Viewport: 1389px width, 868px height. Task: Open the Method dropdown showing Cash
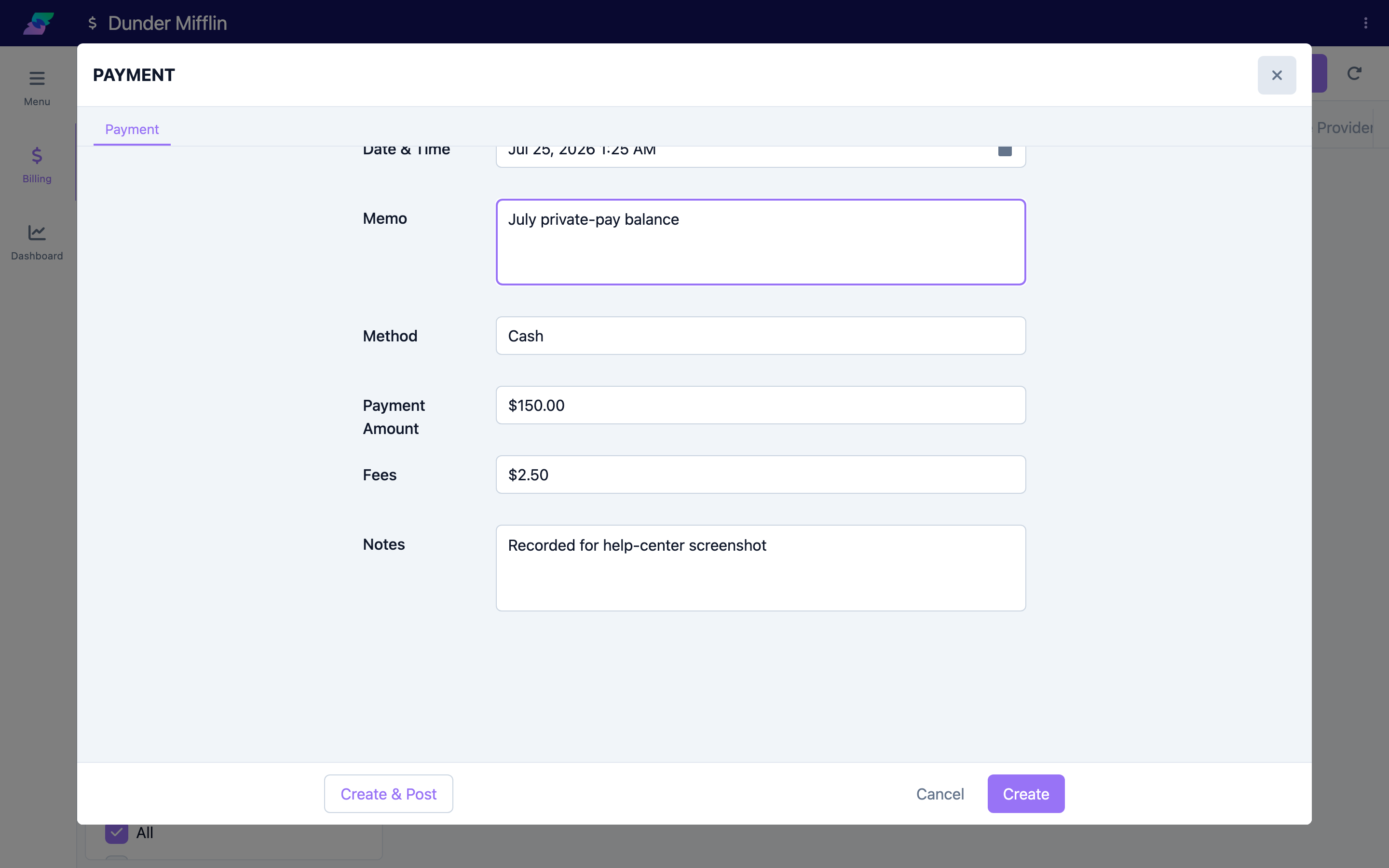click(761, 336)
